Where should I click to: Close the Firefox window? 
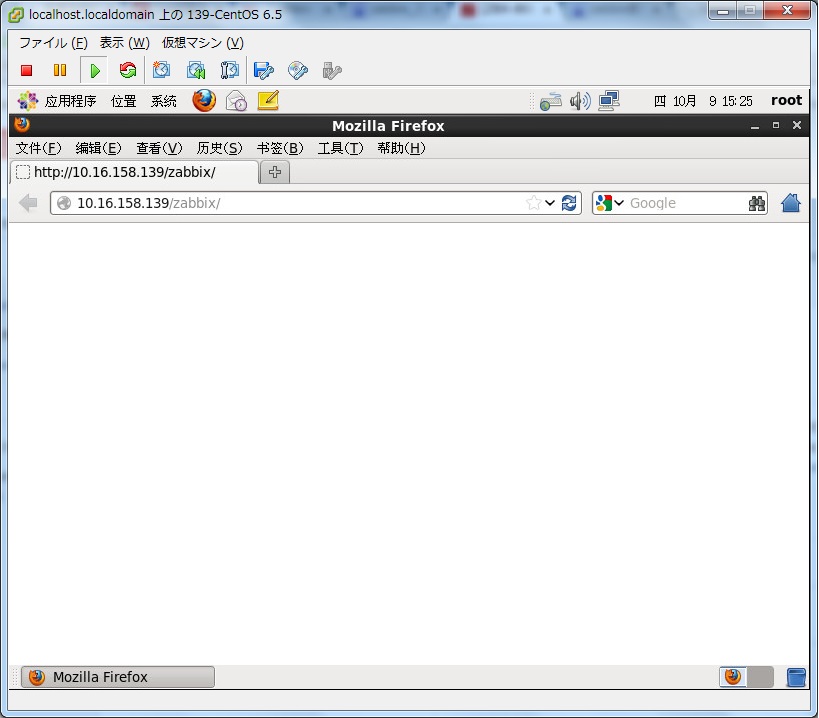797,125
